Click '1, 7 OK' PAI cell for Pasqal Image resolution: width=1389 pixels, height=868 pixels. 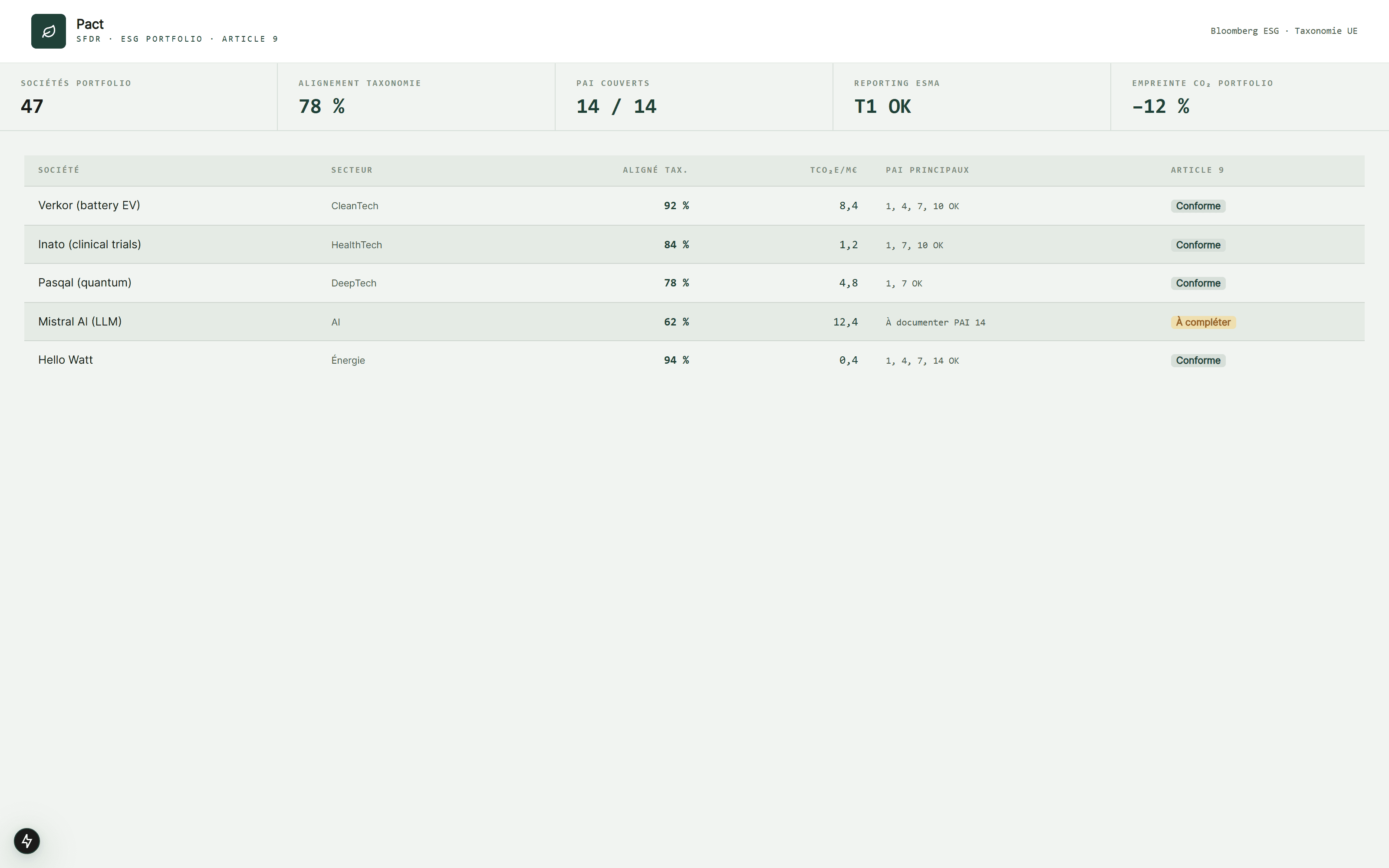coord(904,284)
